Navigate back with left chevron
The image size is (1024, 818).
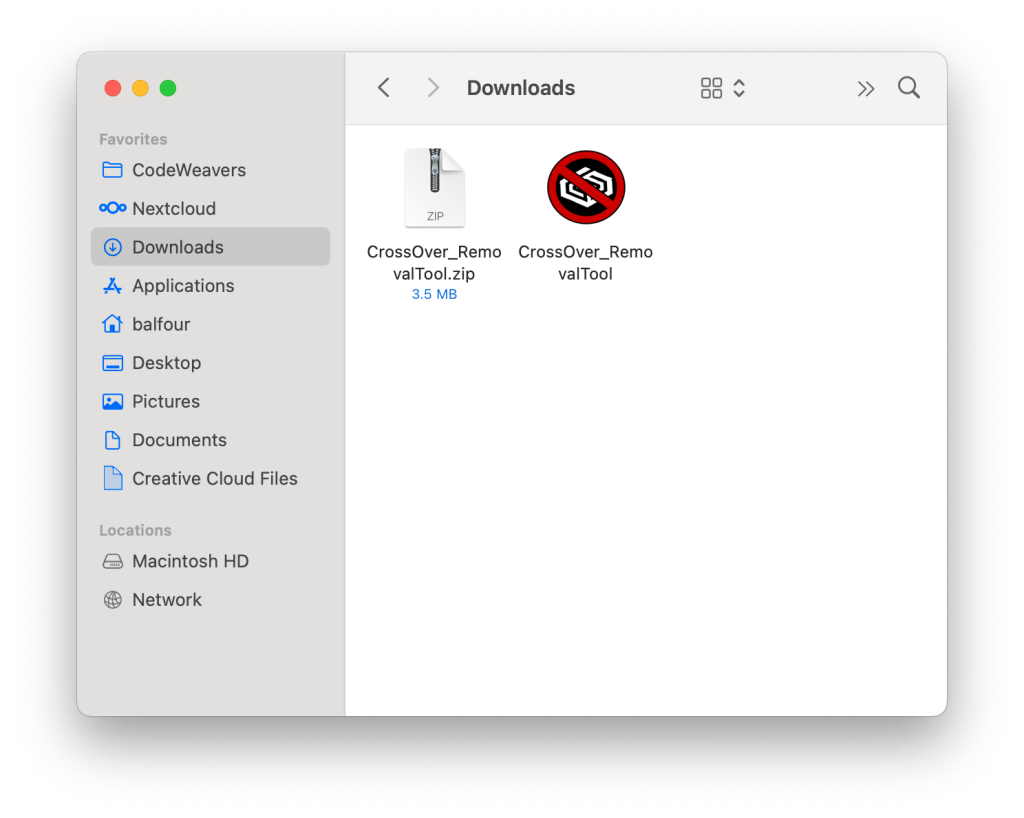[x=384, y=88]
